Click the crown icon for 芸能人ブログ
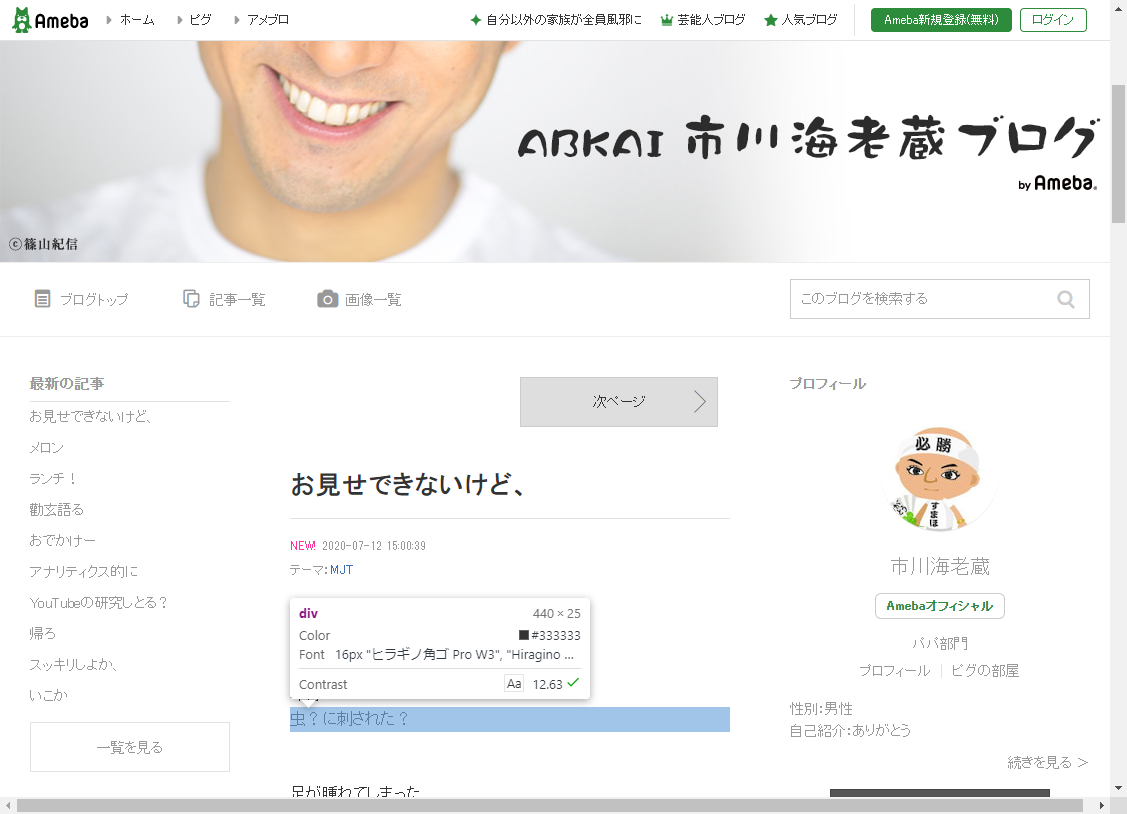 tap(666, 20)
